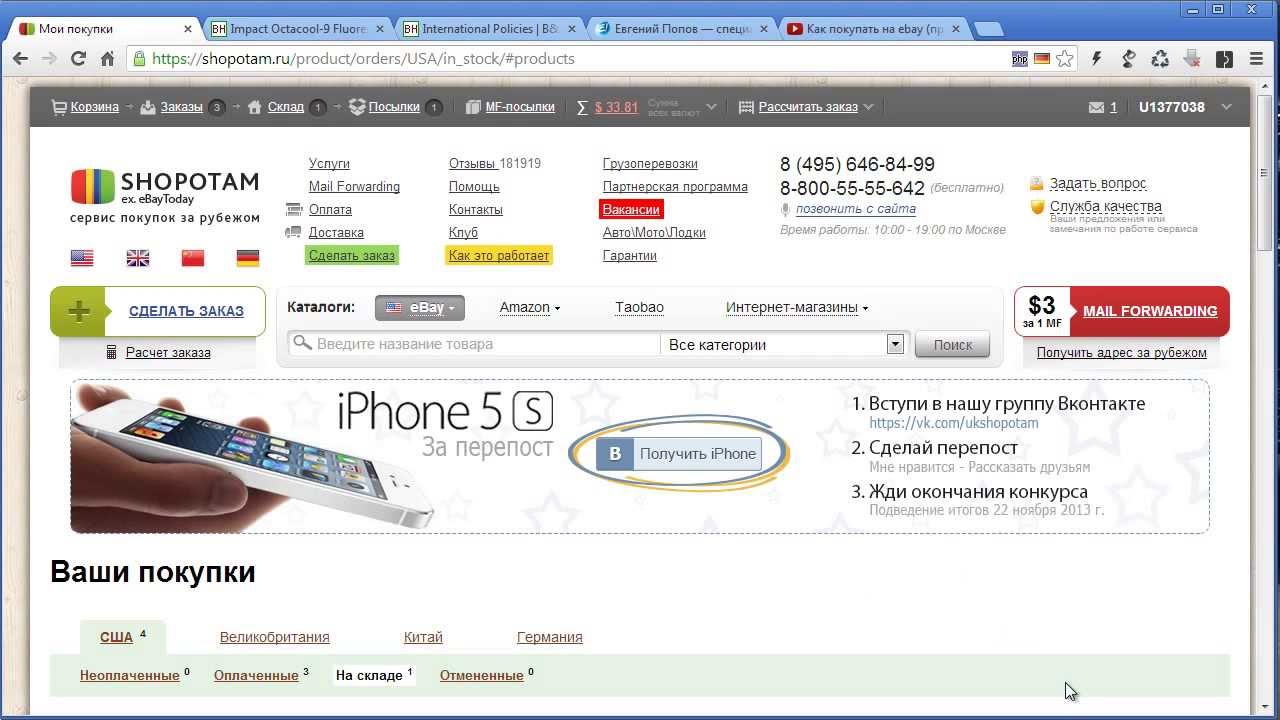The image size is (1280, 720).
Task: Open the eBay catalog dropdown
Action: coord(420,308)
